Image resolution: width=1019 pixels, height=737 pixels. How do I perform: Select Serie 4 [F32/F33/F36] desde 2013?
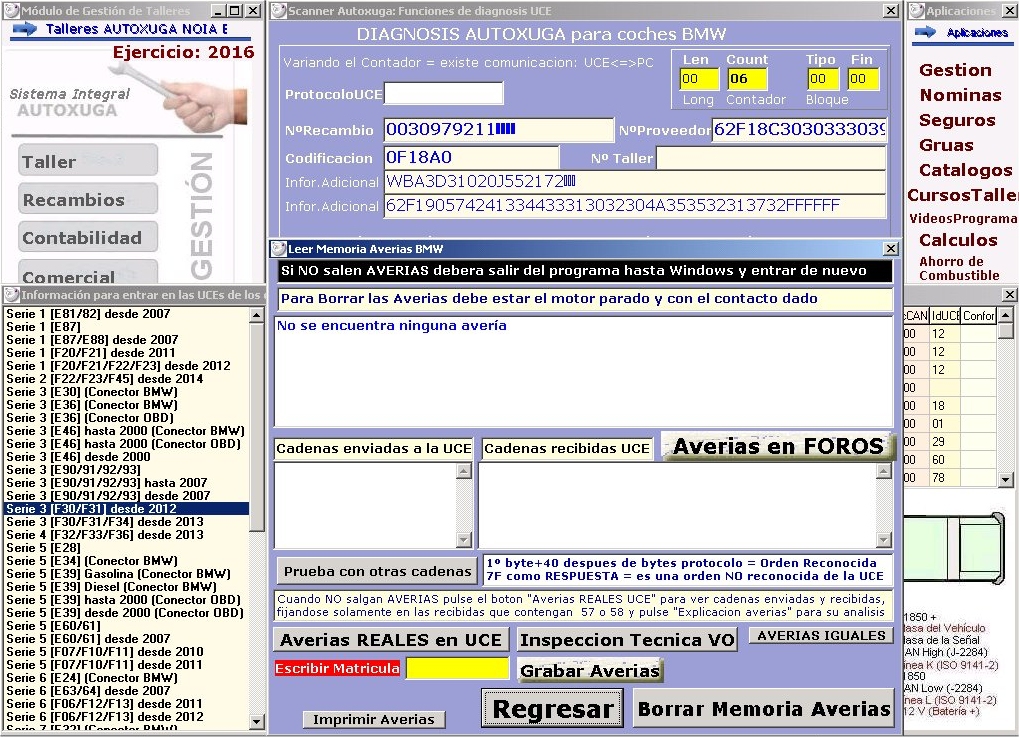coord(127,535)
